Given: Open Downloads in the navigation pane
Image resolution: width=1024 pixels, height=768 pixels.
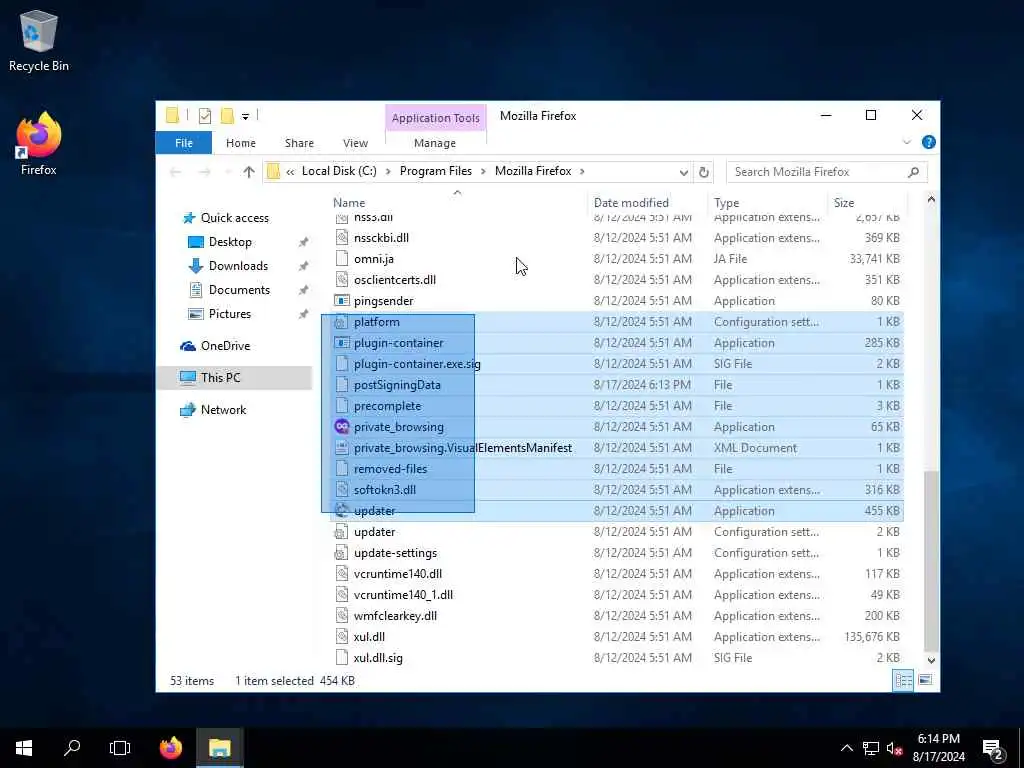Looking at the screenshot, I should (238, 266).
